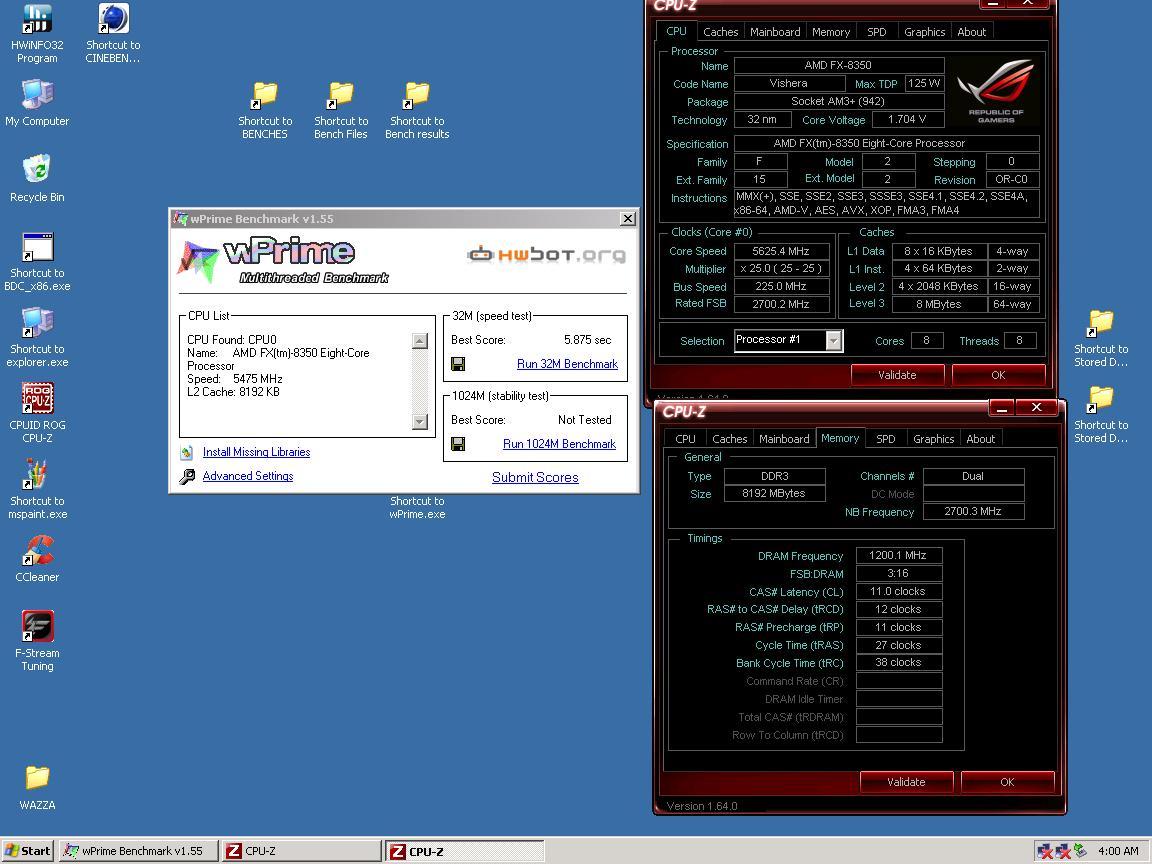Click the Core Speed value 5625.4 MHz

click(x=781, y=251)
